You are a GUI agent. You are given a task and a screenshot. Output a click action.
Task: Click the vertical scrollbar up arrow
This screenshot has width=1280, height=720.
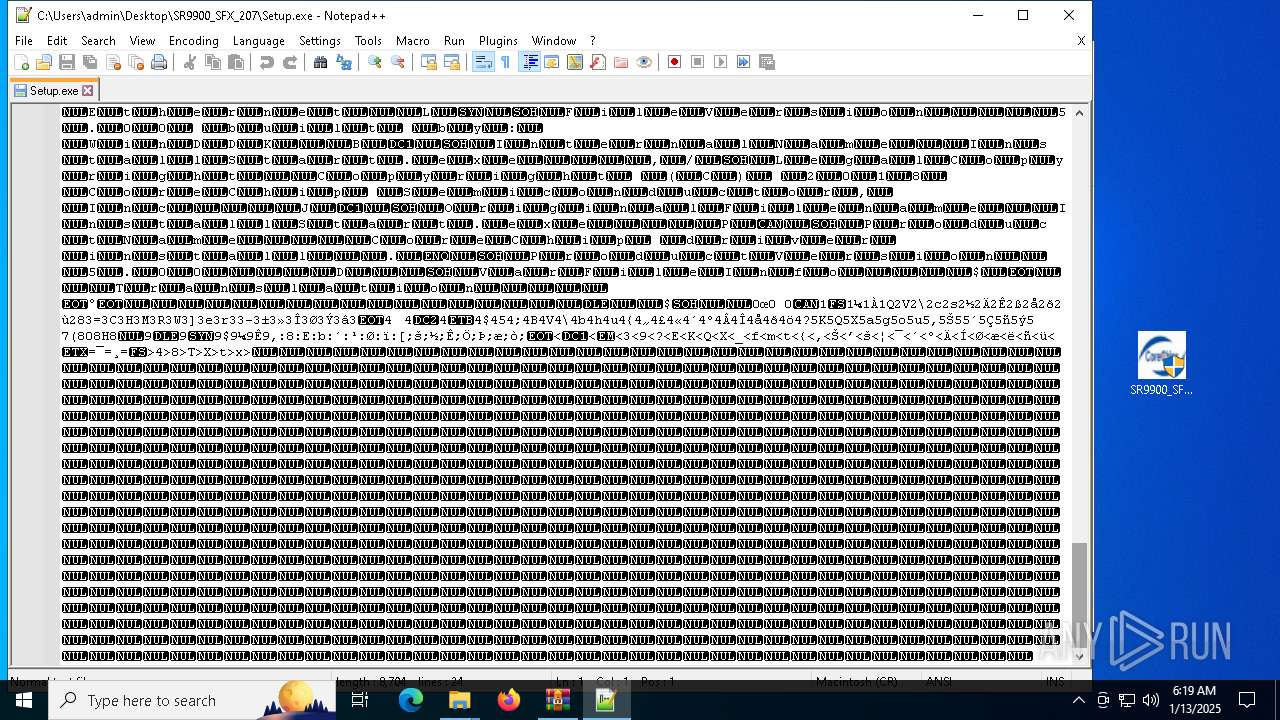[1079, 113]
